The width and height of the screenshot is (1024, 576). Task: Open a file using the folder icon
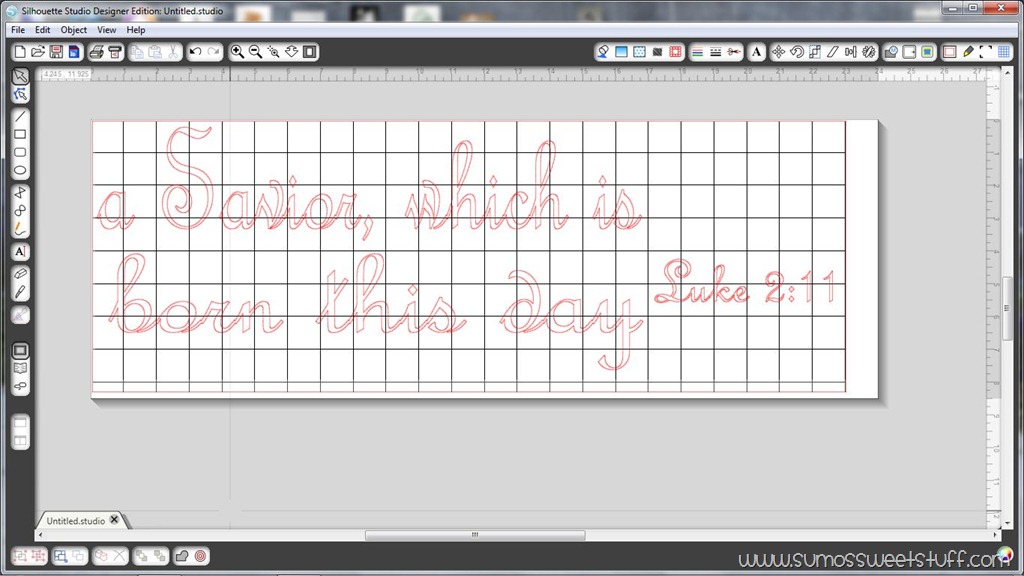click(38, 52)
